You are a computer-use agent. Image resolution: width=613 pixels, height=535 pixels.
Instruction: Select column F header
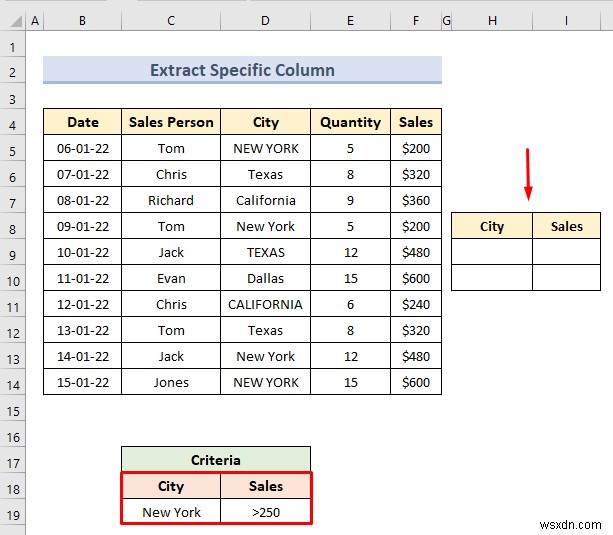point(416,21)
